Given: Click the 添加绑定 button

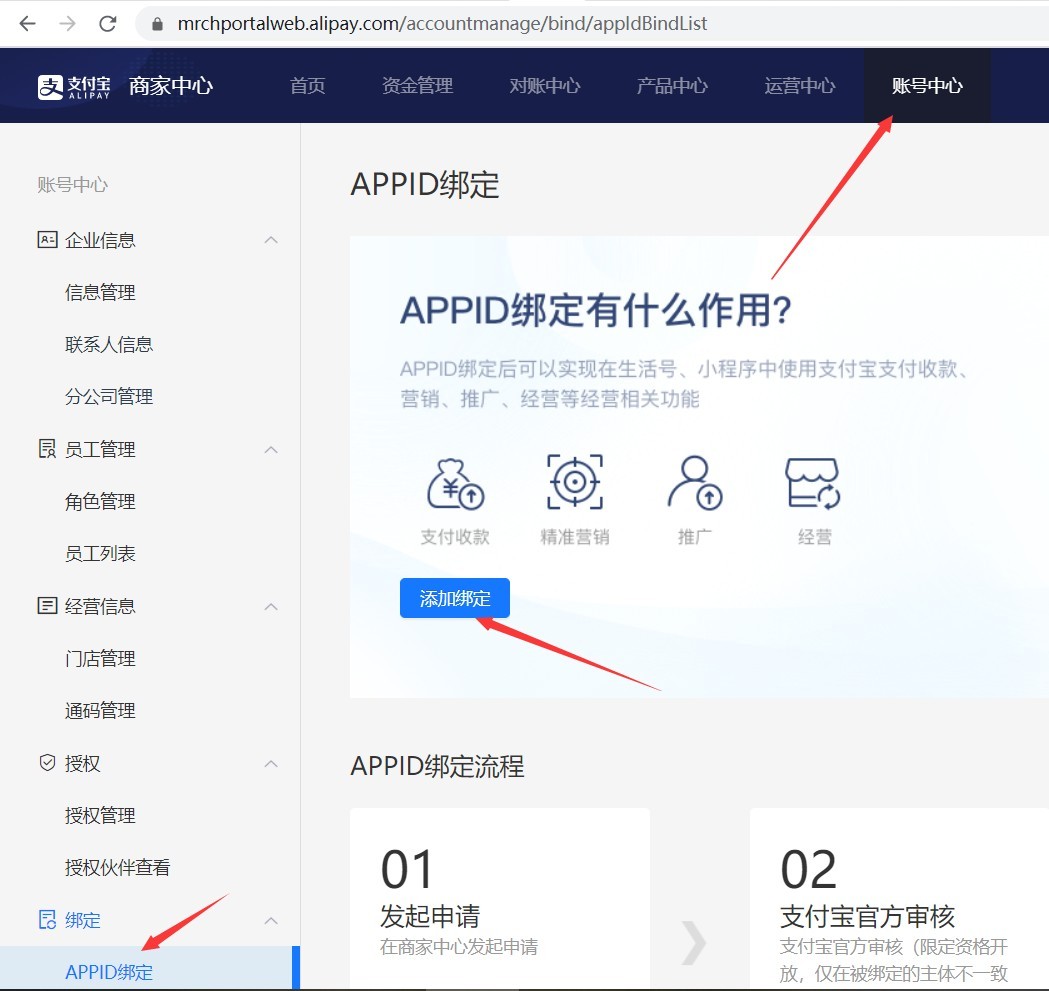Looking at the screenshot, I should 454,597.
